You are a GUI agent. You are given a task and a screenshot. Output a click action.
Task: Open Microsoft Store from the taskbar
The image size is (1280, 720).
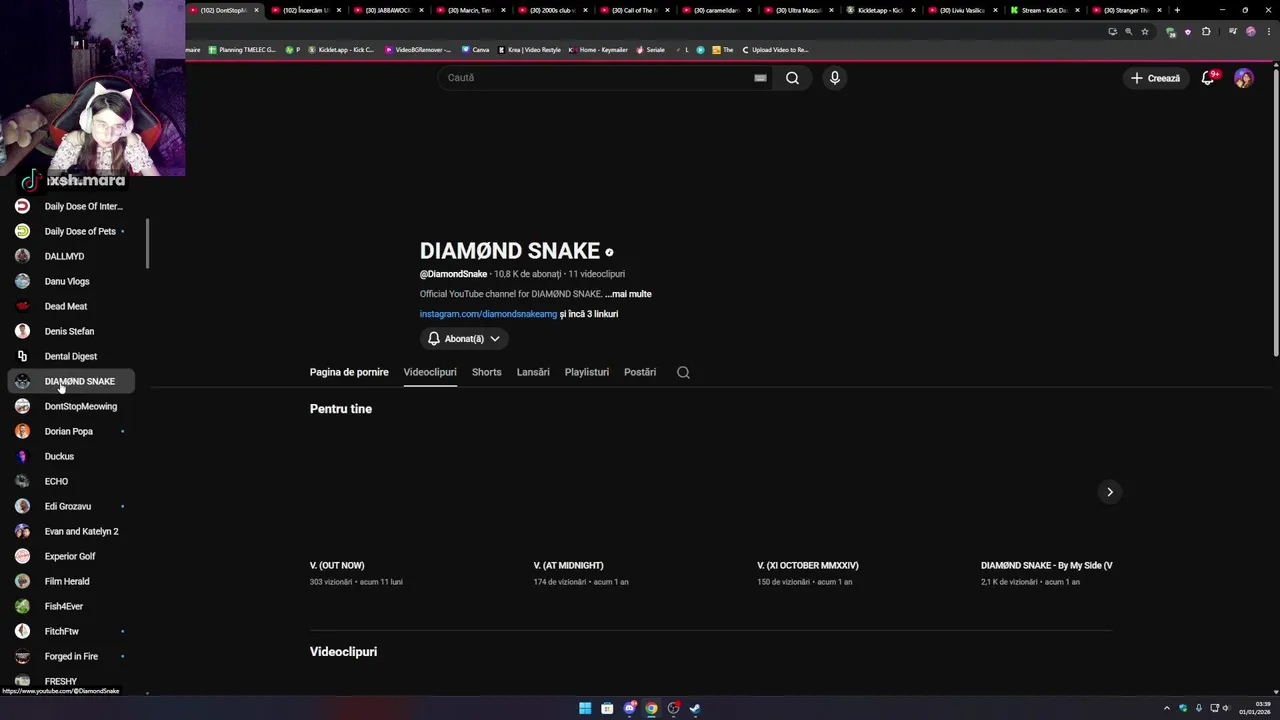[607, 708]
